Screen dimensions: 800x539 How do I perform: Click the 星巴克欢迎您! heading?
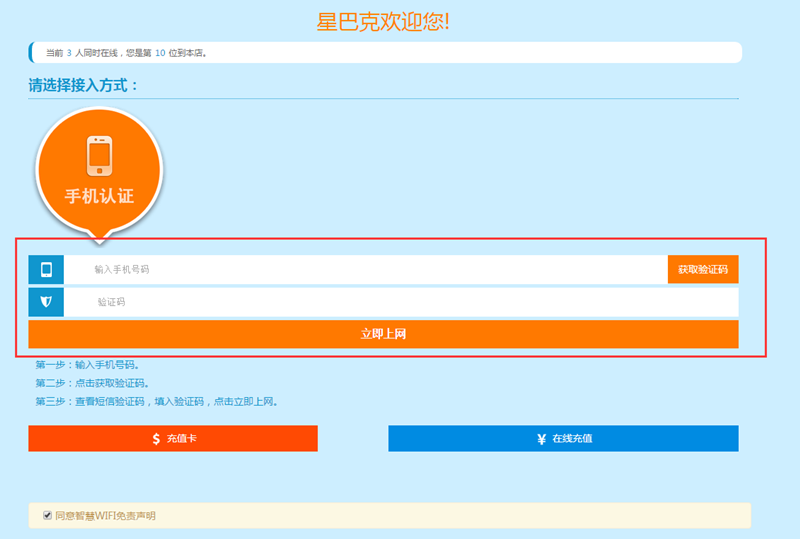(383, 22)
